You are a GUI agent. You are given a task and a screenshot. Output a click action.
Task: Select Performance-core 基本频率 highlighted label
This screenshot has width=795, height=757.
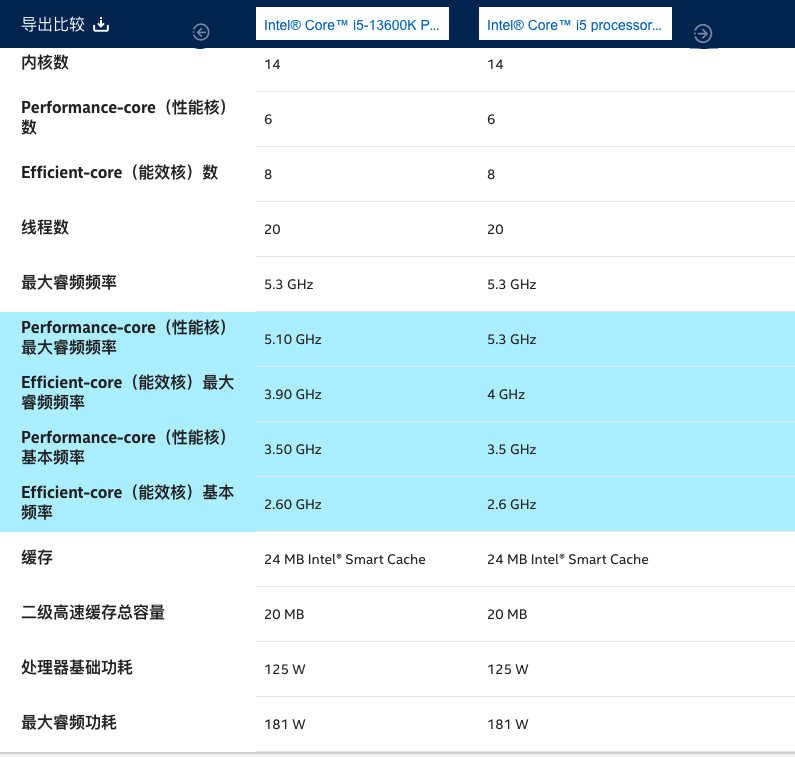coord(124,447)
